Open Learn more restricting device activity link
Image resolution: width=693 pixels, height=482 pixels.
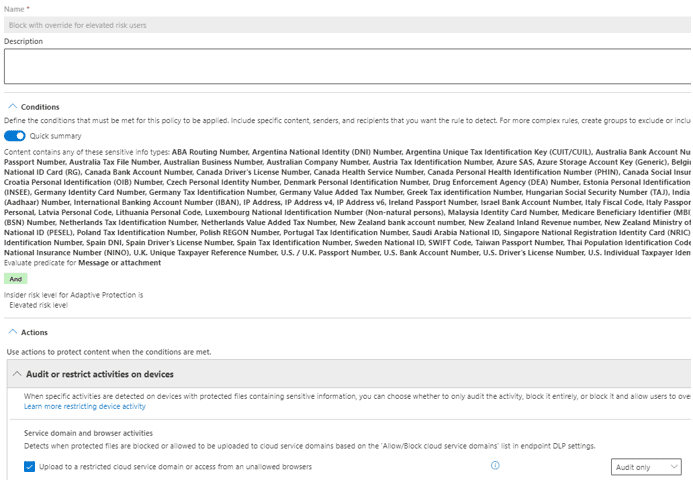pos(84,406)
